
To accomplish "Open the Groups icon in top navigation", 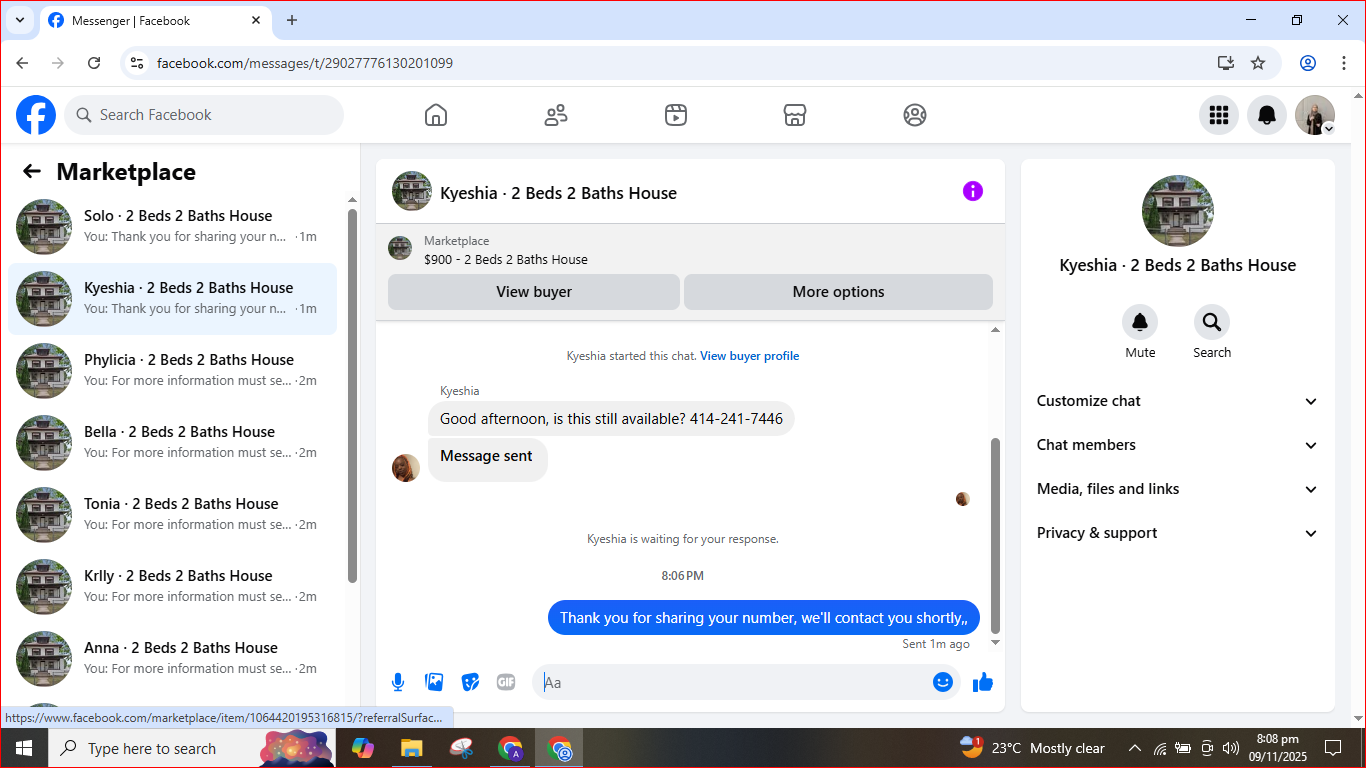I will 915,115.
